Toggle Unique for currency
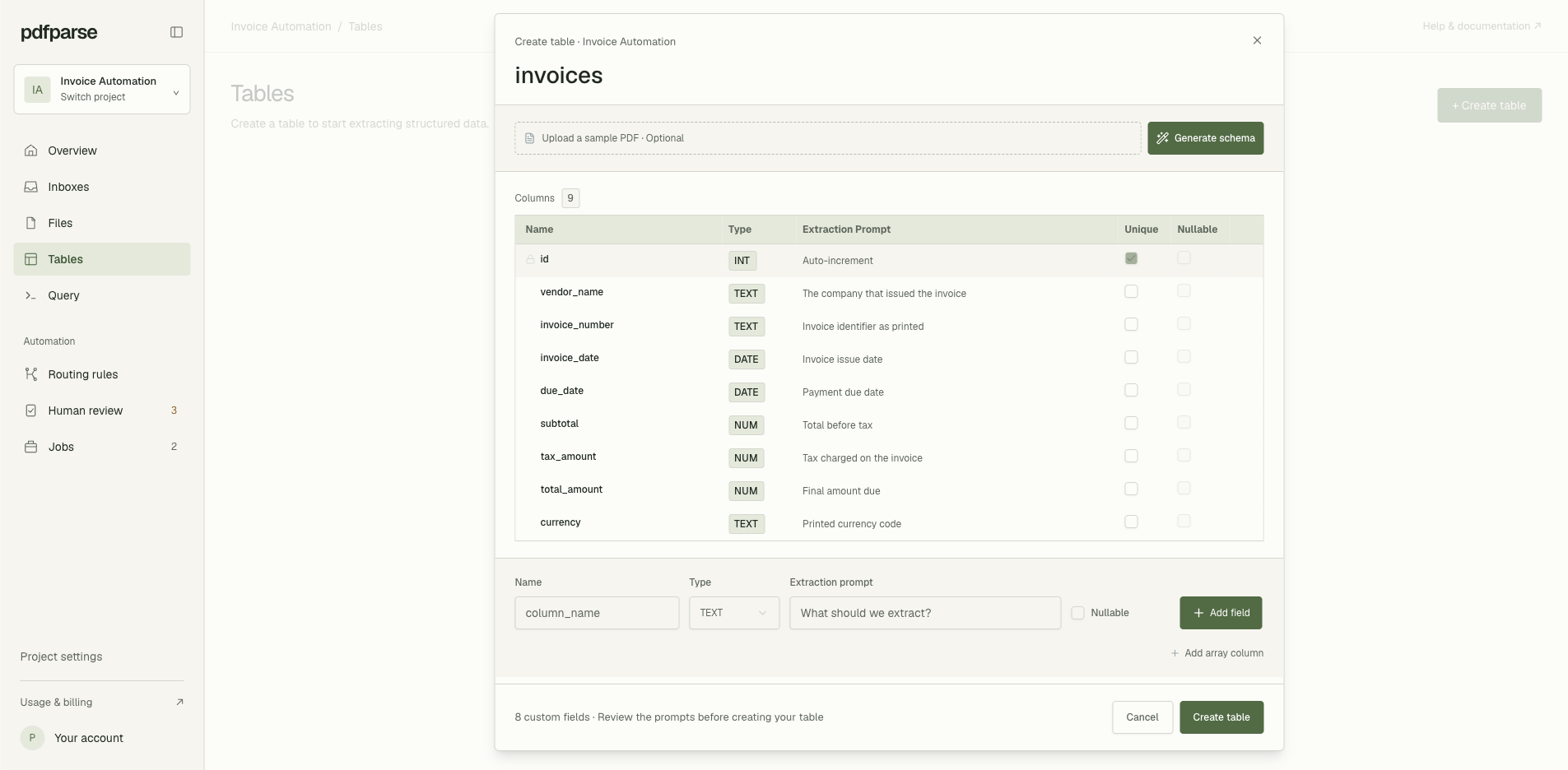 click(1131, 522)
